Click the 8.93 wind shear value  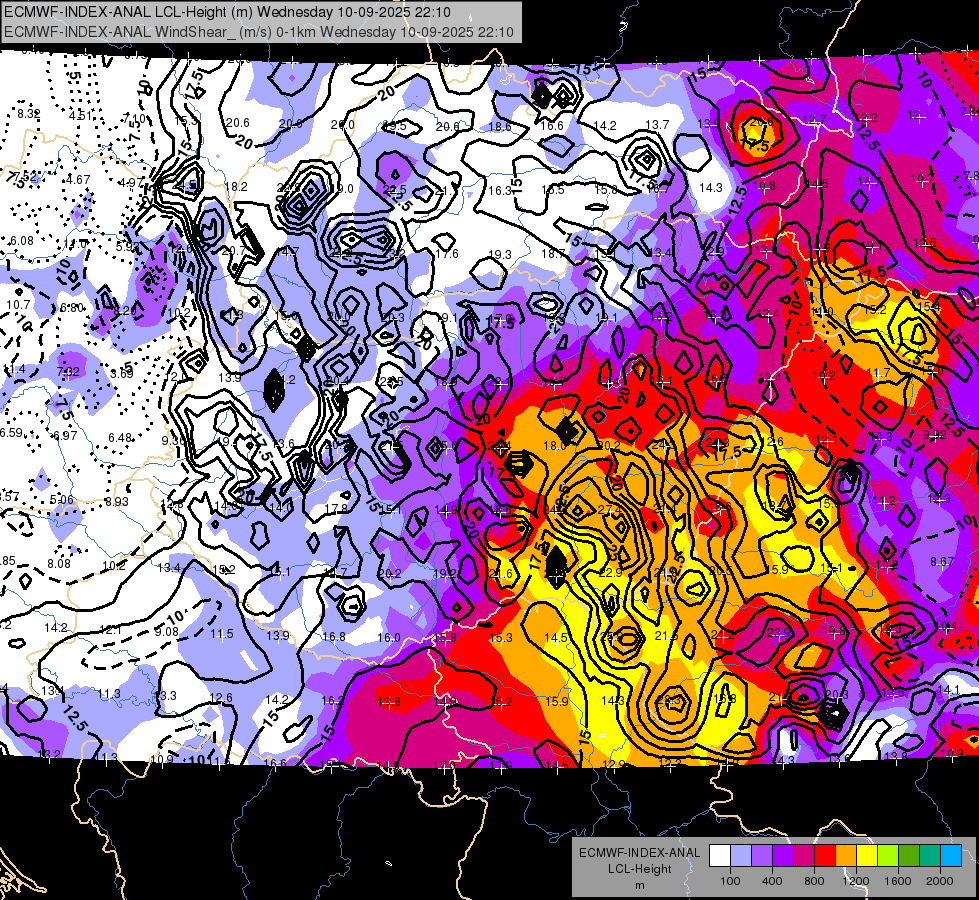117,501
